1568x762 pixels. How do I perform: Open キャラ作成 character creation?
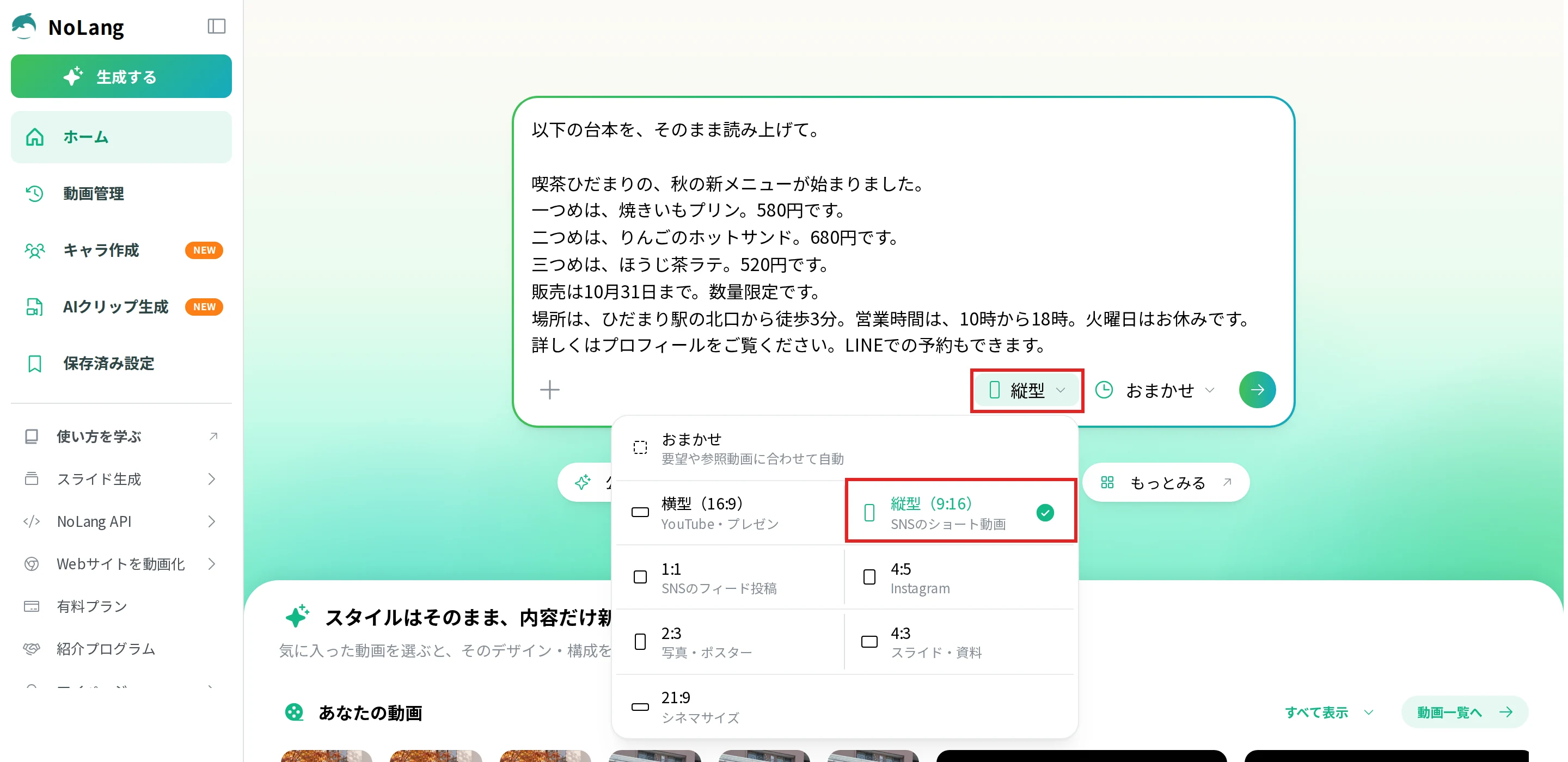(121, 250)
